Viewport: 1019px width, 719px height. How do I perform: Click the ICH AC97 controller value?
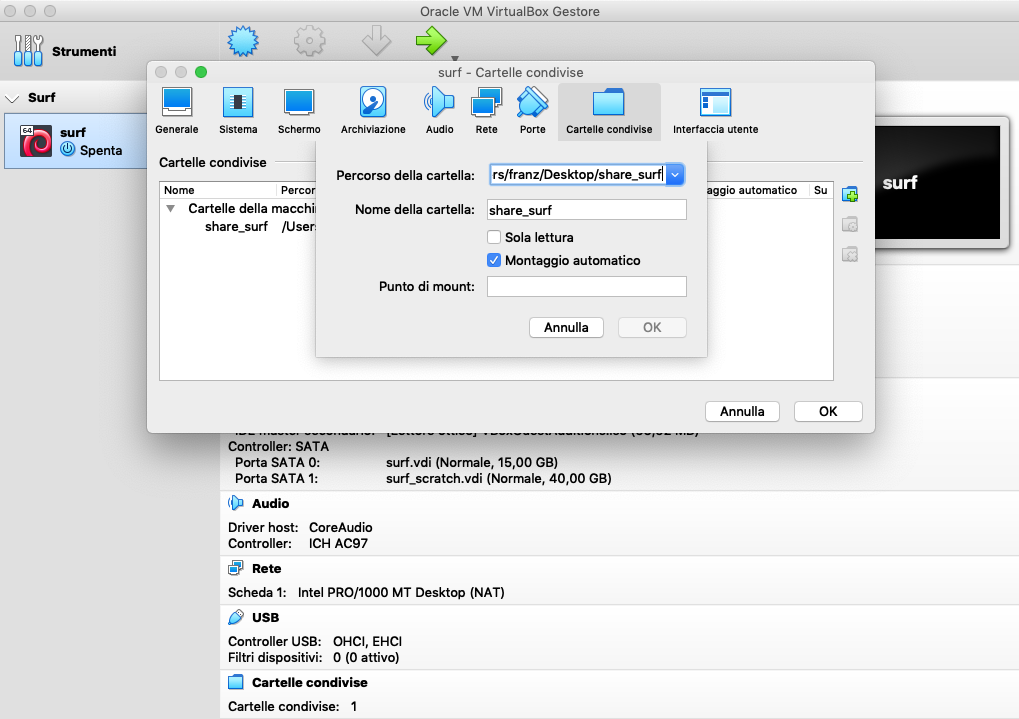click(338, 543)
